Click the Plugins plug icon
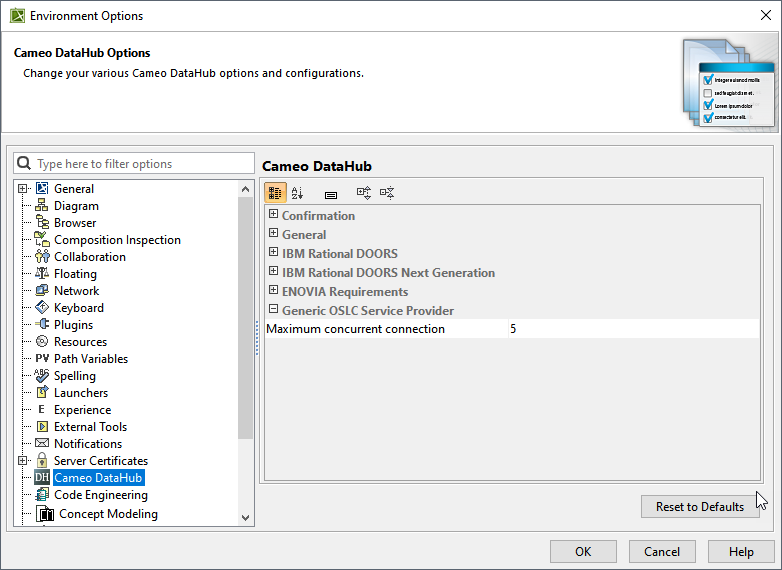The height and width of the screenshot is (570, 782). click(x=42, y=325)
